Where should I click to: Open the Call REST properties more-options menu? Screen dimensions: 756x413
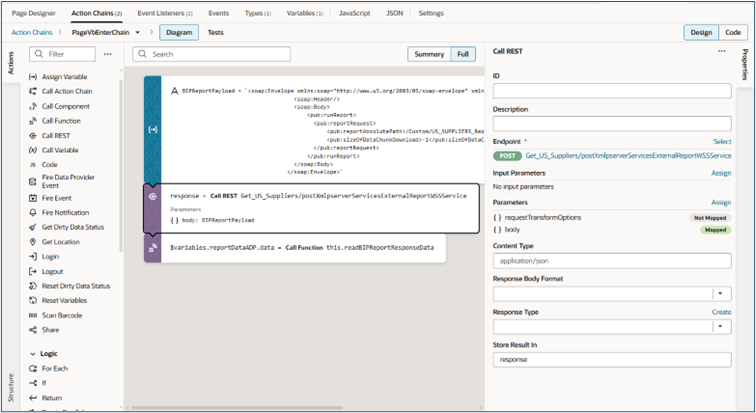(722, 50)
